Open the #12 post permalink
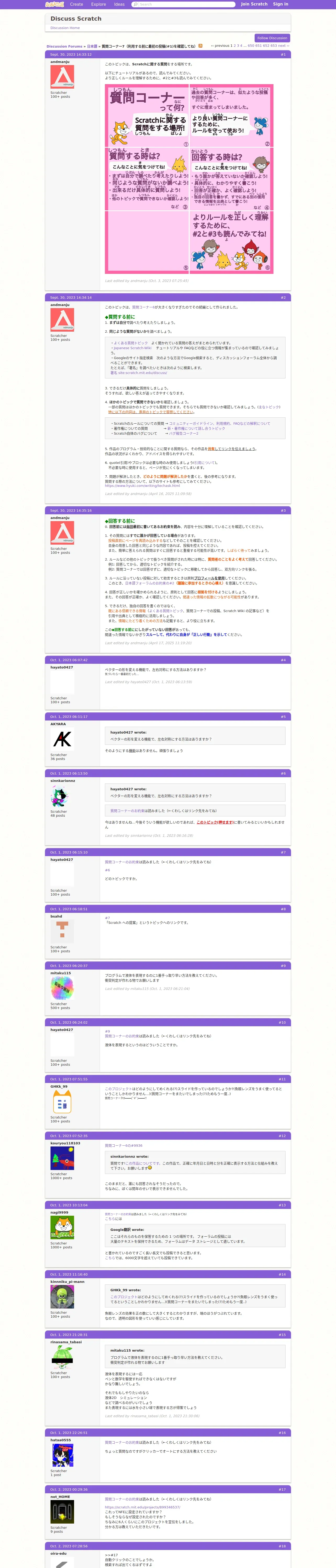336x1568 pixels. (x=282, y=1136)
